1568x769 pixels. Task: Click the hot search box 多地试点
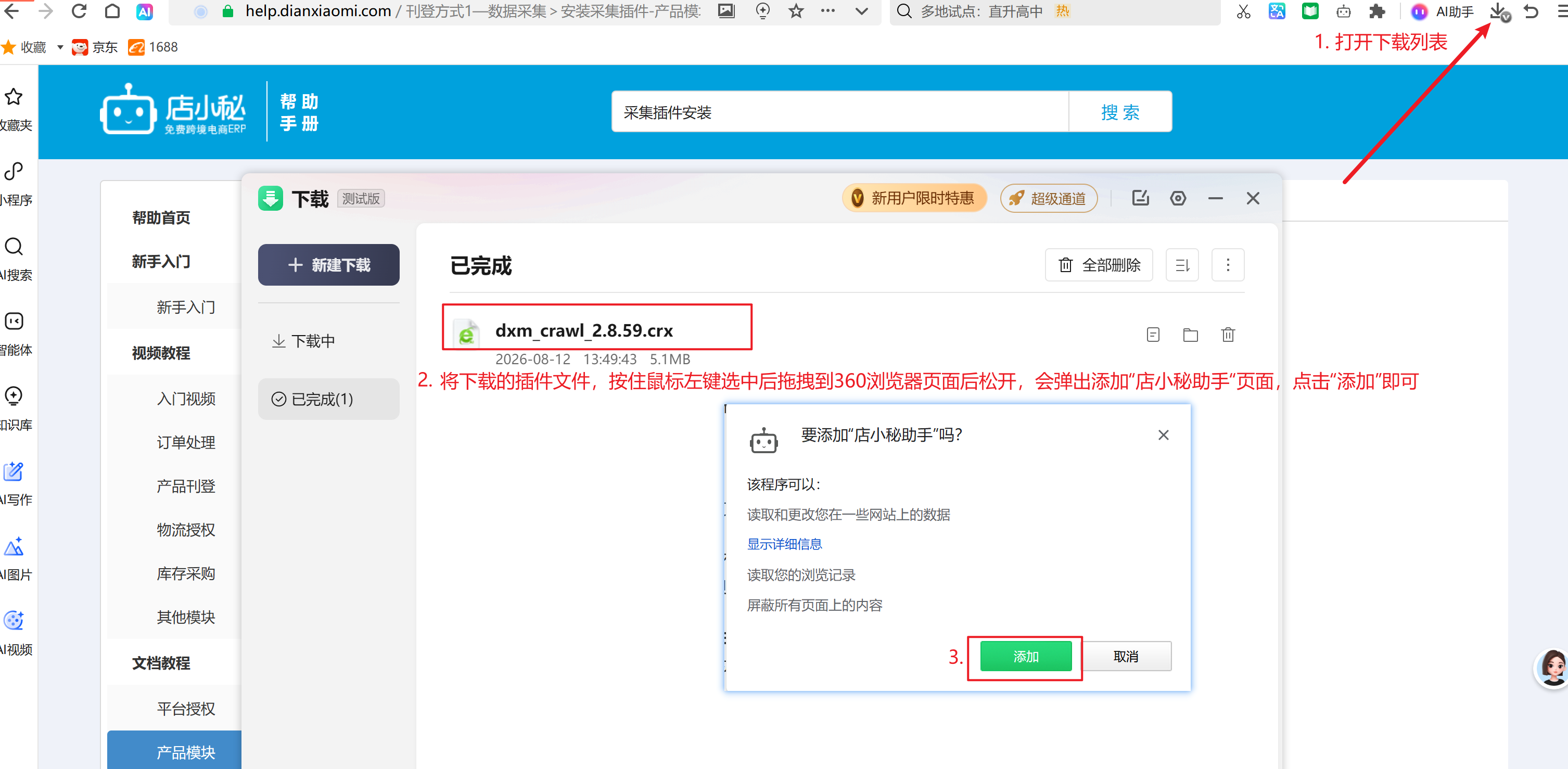(1055, 11)
